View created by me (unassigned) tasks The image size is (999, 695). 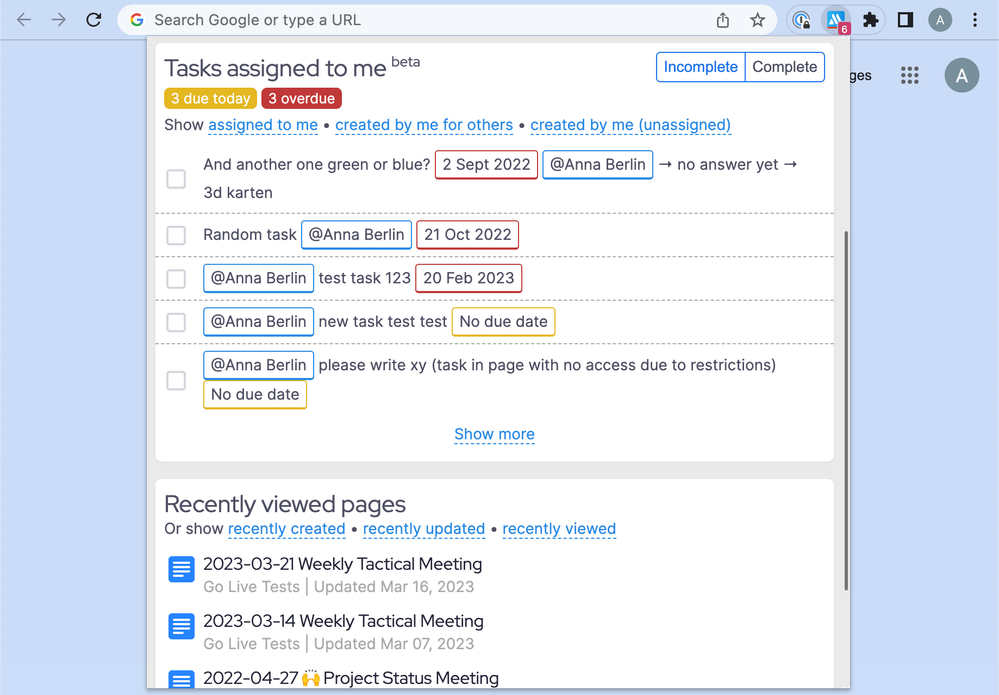point(630,125)
